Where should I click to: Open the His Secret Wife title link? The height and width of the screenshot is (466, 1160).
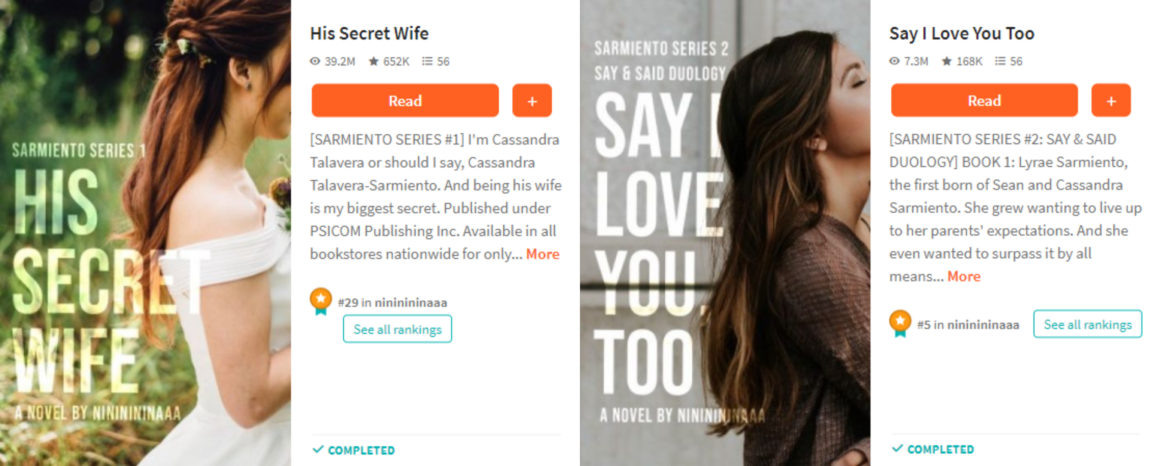[369, 33]
